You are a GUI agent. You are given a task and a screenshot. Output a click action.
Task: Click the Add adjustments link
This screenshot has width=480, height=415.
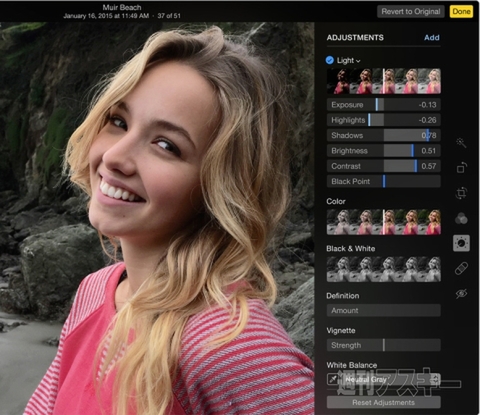coord(432,37)
